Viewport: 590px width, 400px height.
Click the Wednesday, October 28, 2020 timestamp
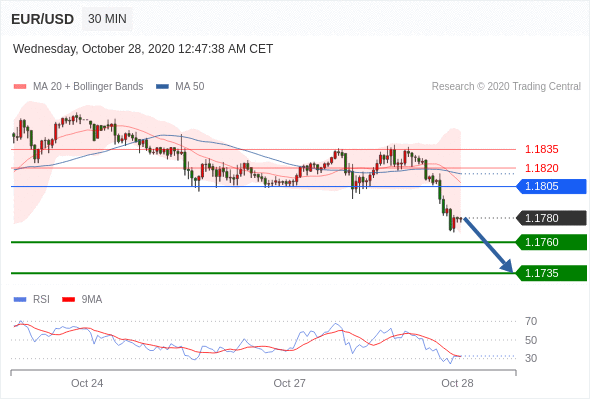pos(143,49)
